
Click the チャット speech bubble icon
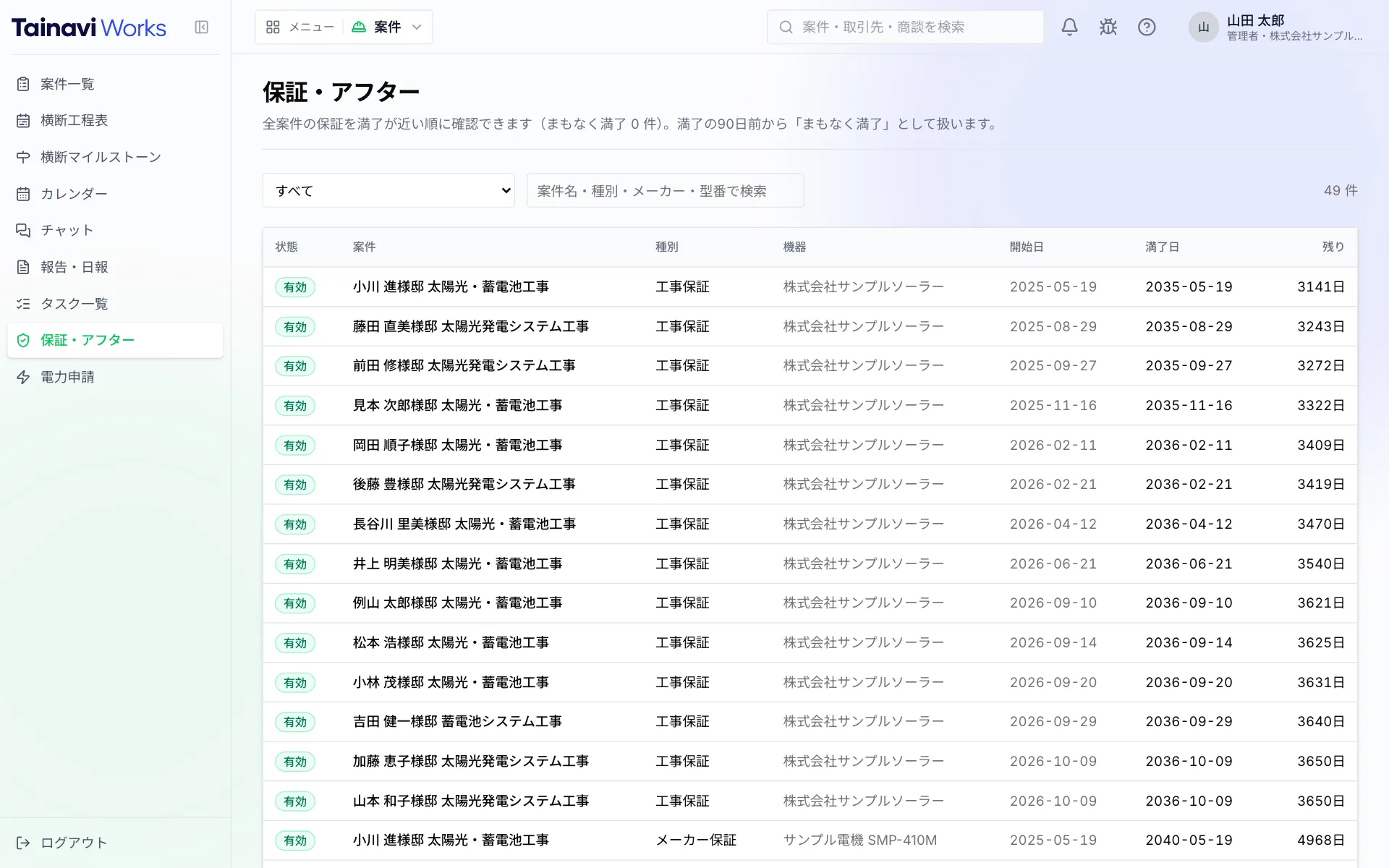[23, 230]
